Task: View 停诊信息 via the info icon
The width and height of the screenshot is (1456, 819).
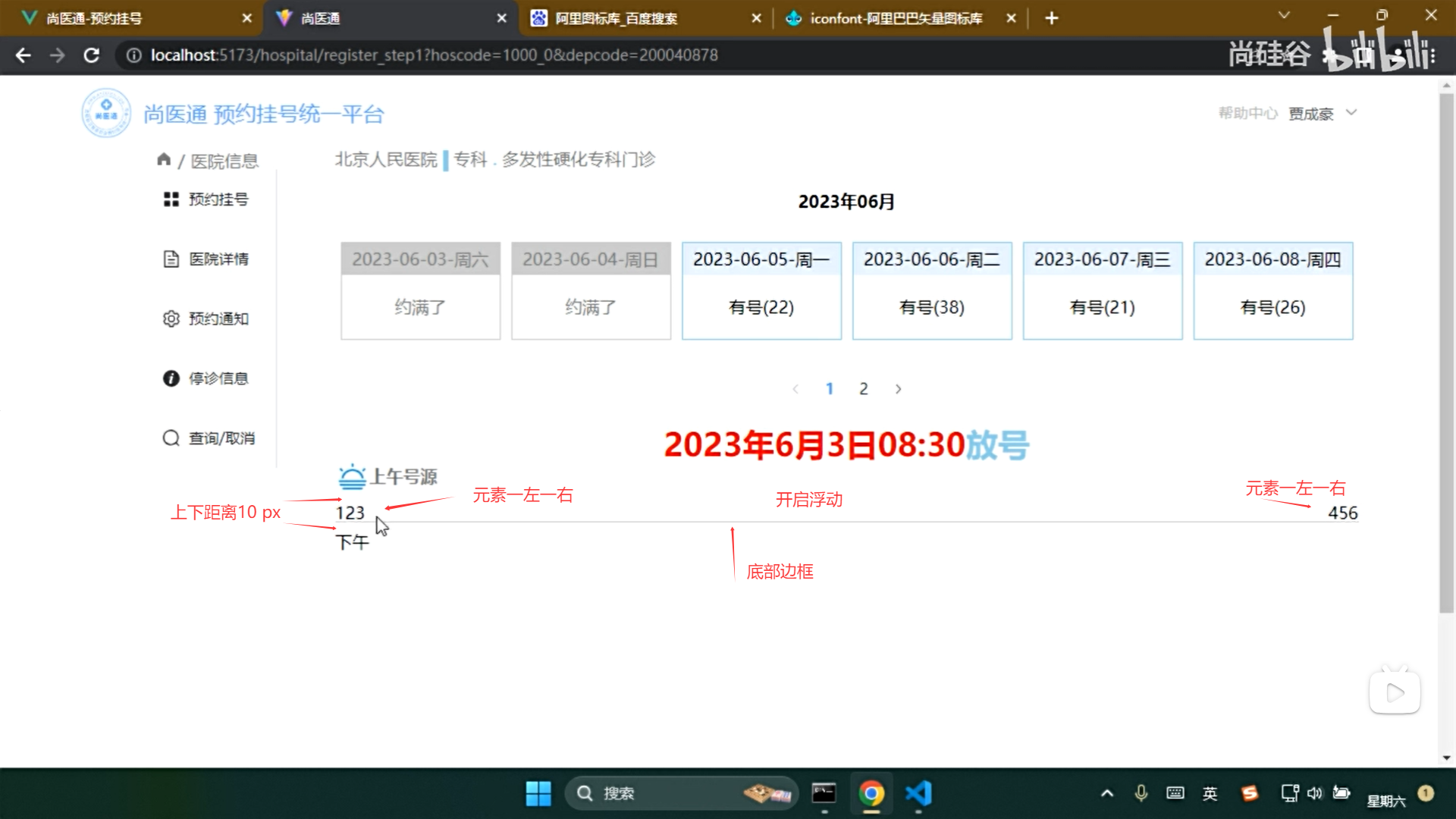Action: [171, 378]
